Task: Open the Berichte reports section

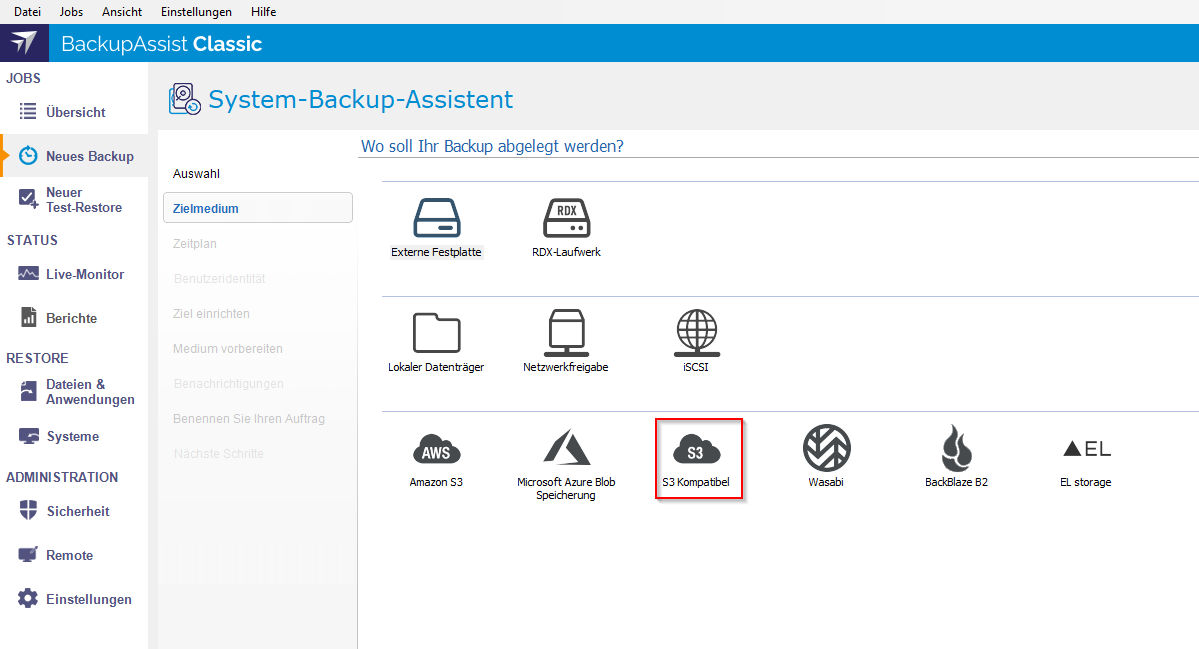Action: point(71,318)
